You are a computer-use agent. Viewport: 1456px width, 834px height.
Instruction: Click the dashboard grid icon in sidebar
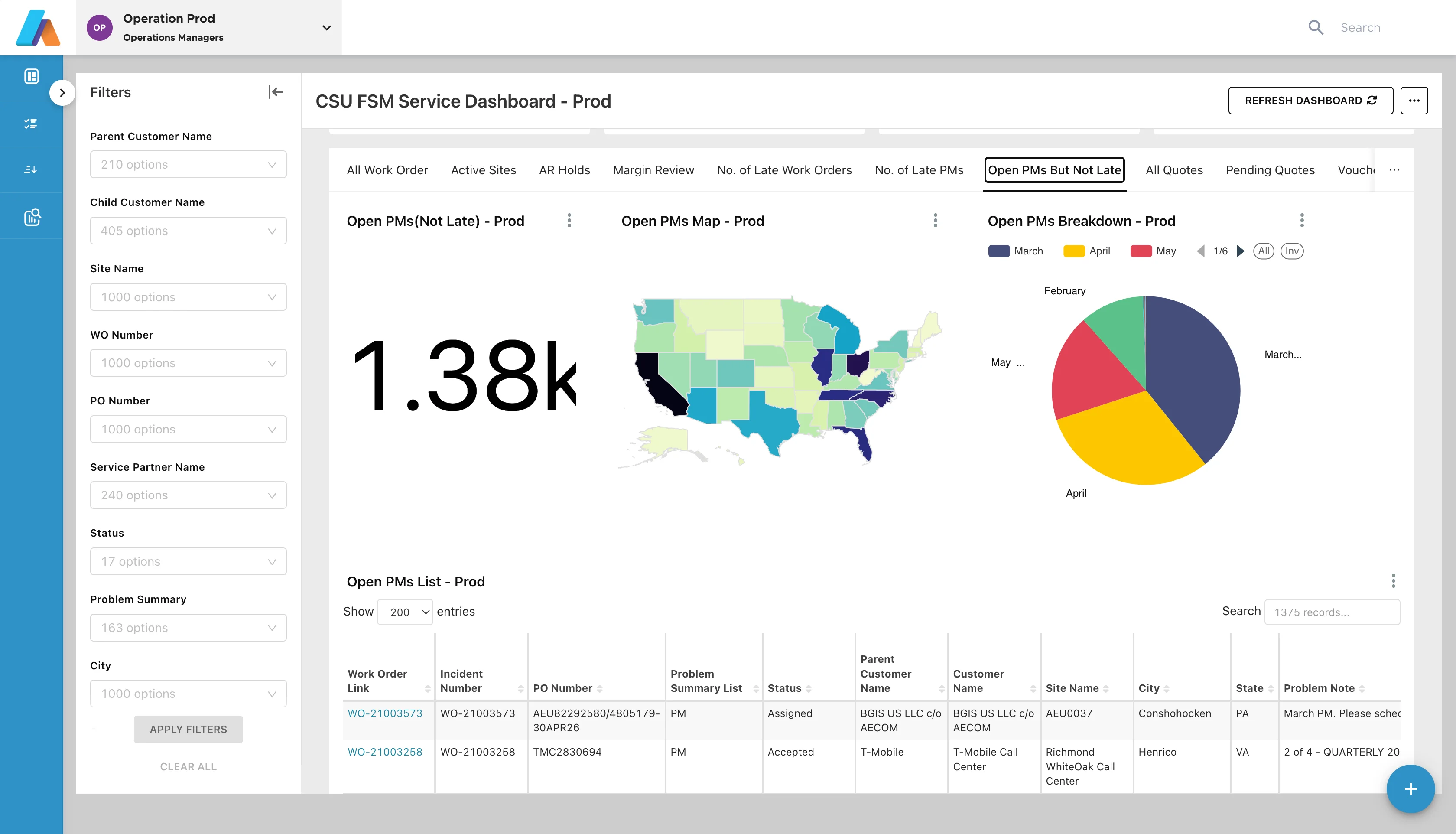click(x=32, y=76)
